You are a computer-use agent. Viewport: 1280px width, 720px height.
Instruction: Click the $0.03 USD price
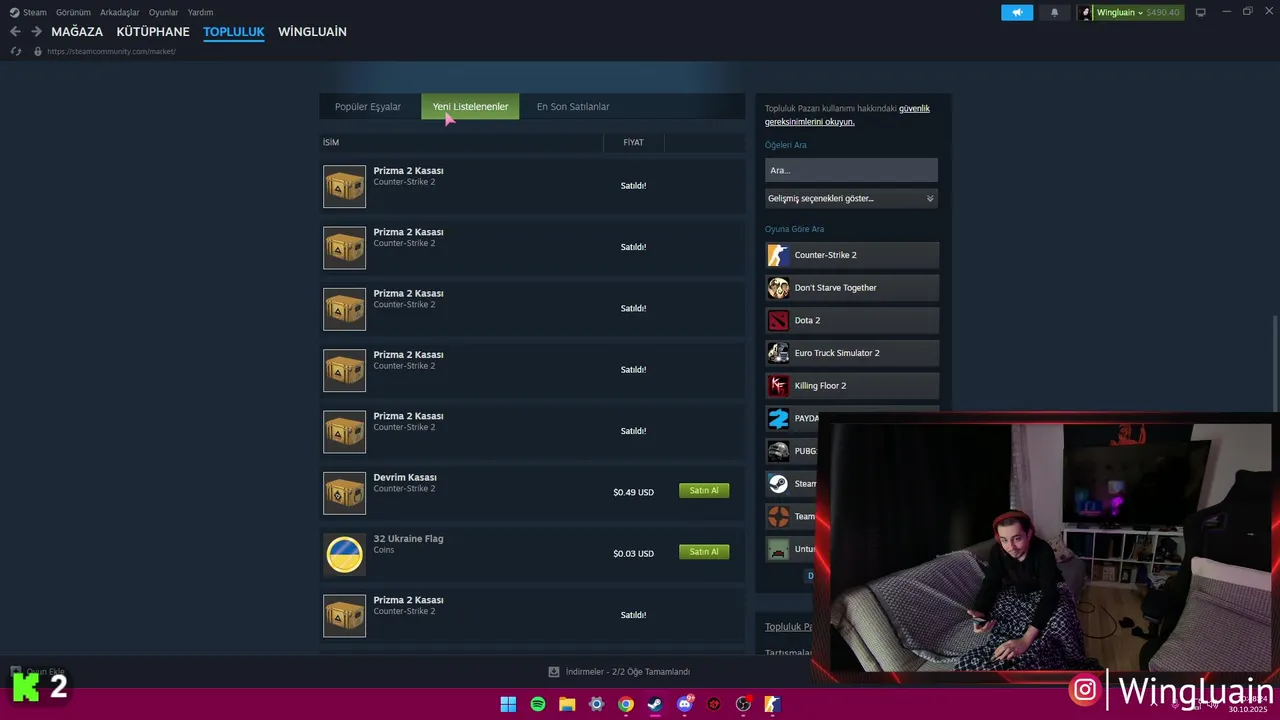click(x=633, y=553)
